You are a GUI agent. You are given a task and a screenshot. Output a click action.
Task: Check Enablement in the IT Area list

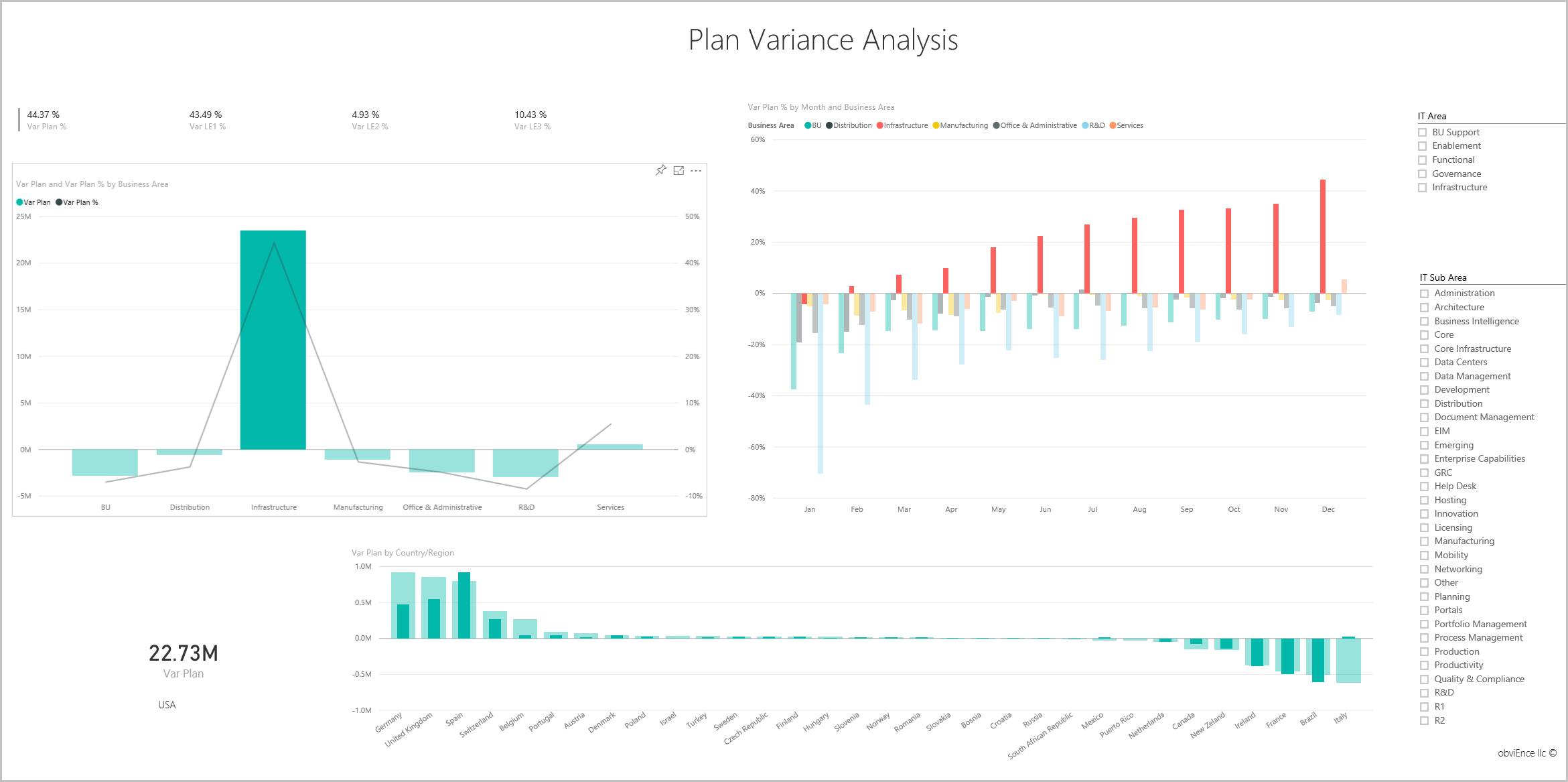point(1423,145)
